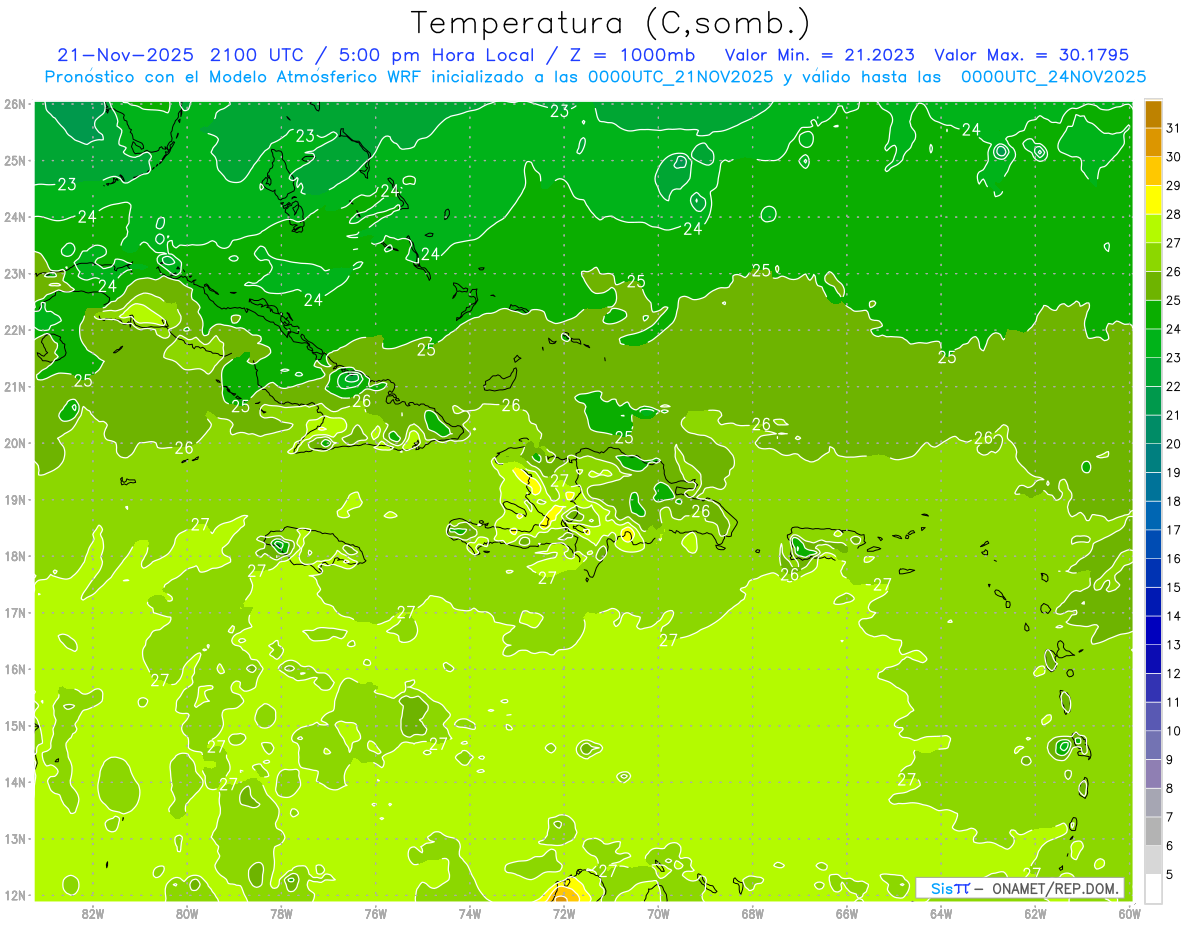Click the '21N' latitude axis label

(x=15, y=386)
